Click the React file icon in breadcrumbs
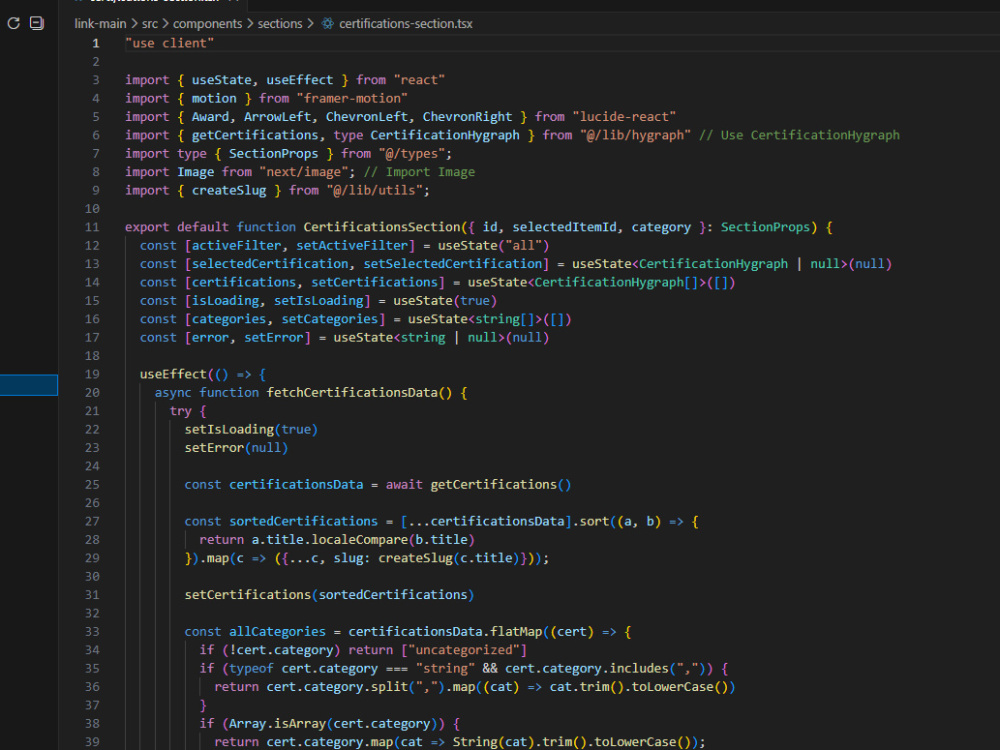The width and height of the screenshot is (1000, 750). pyautogui.click(x=328, y=24)
